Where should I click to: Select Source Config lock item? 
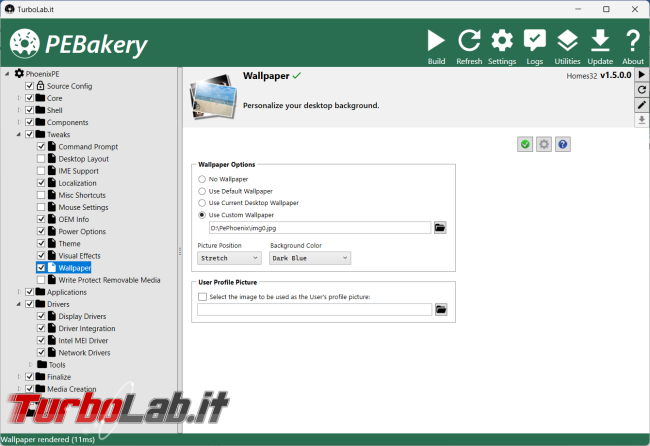pos(64,86)
